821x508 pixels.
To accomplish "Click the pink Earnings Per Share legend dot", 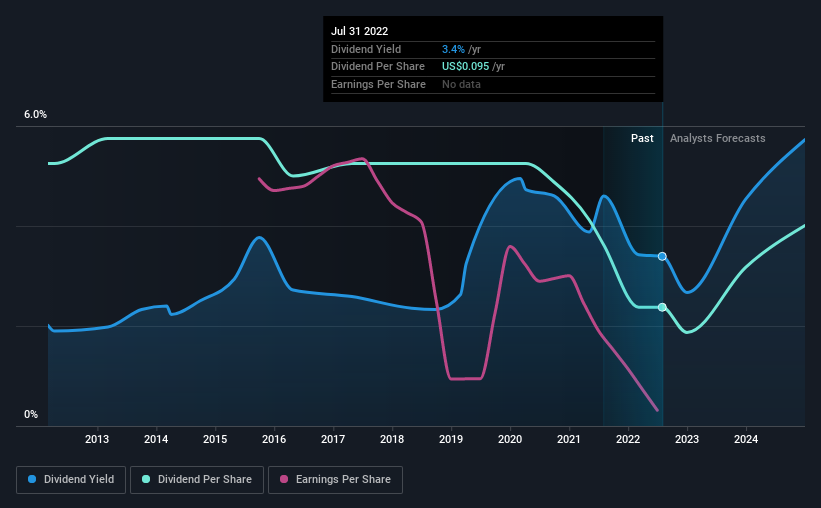I will tap(284, 479).
